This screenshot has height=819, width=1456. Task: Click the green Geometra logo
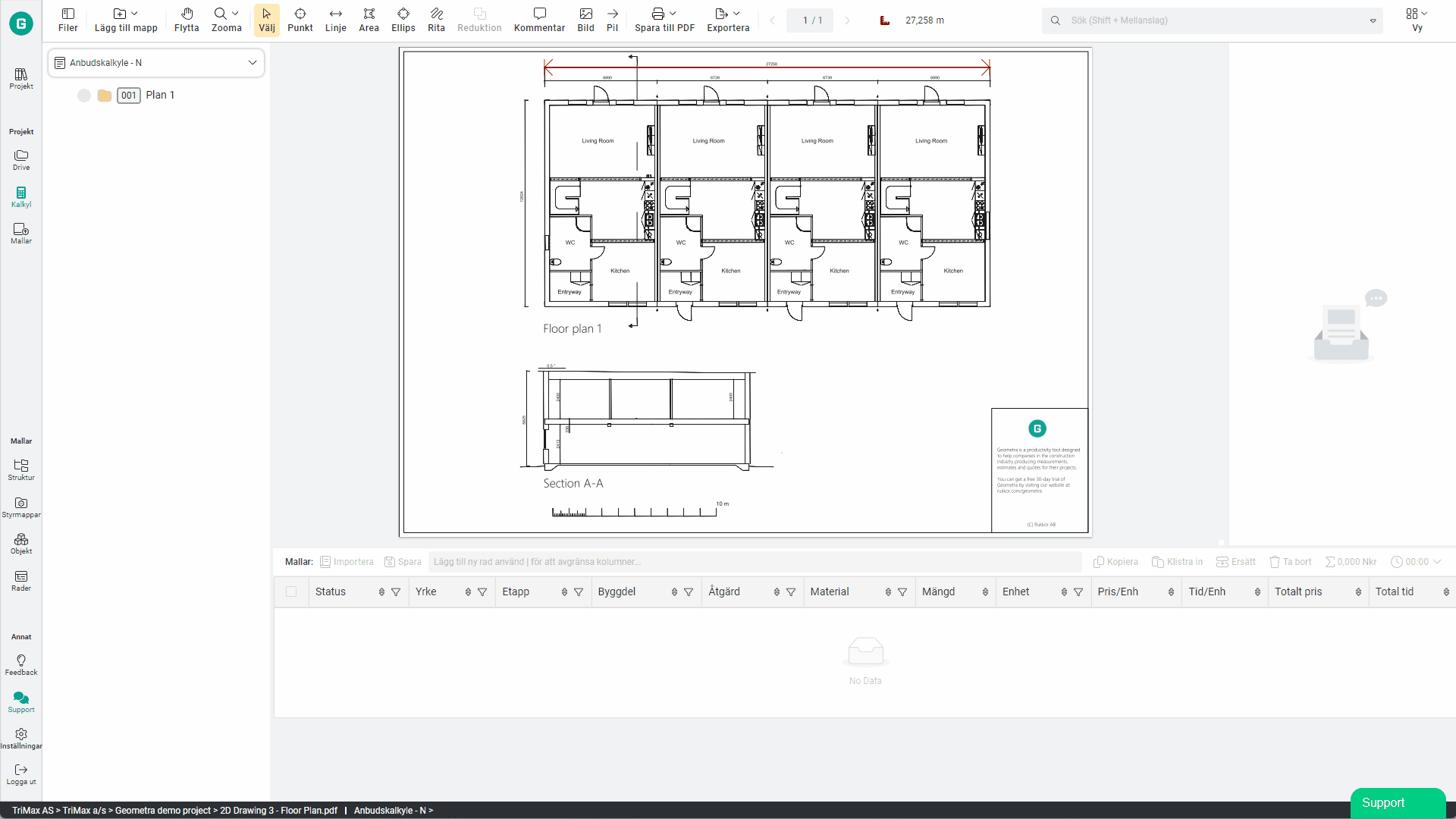(x=21, y=24)
